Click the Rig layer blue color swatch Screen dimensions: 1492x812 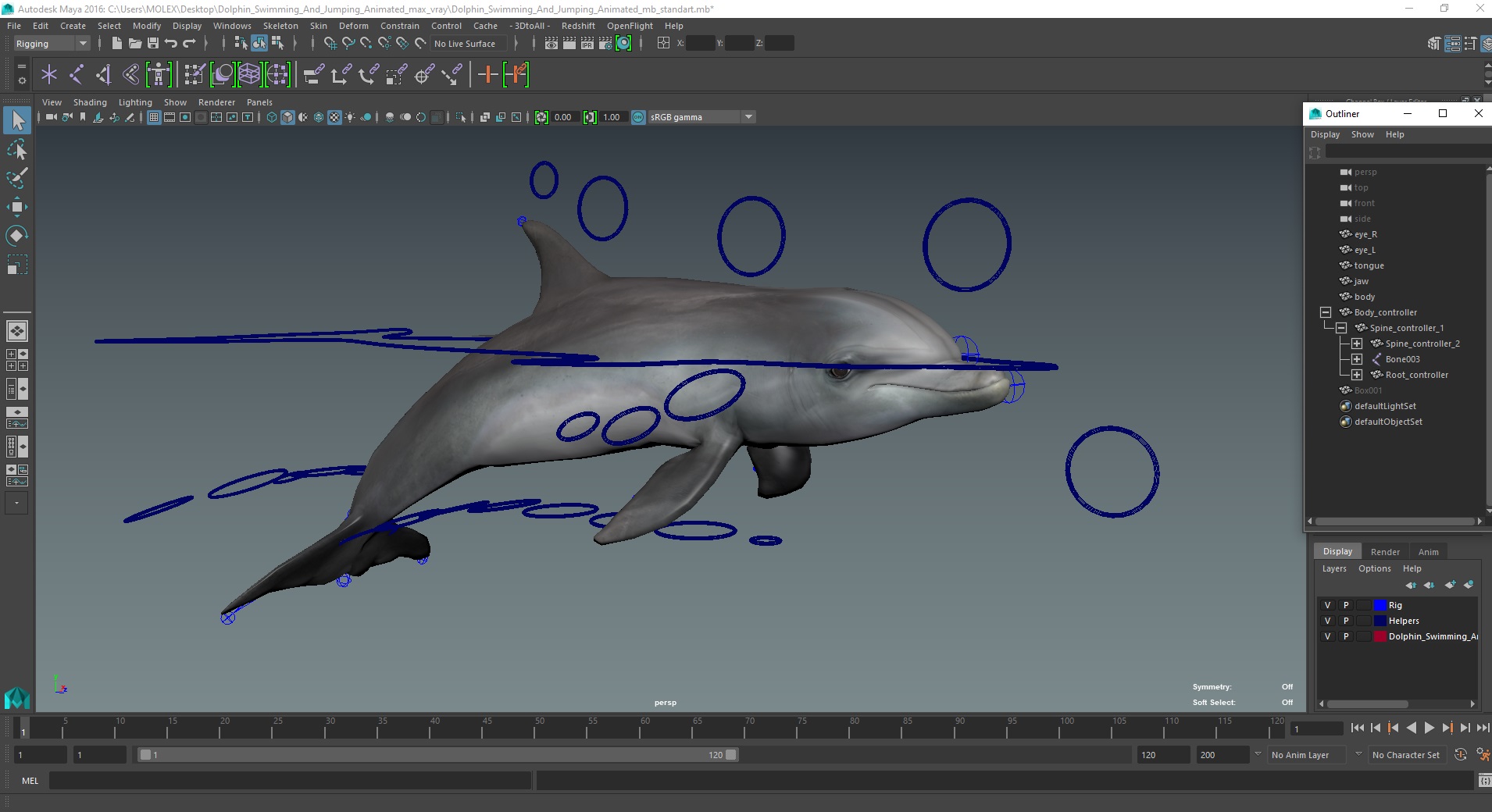coord(1380,605)
